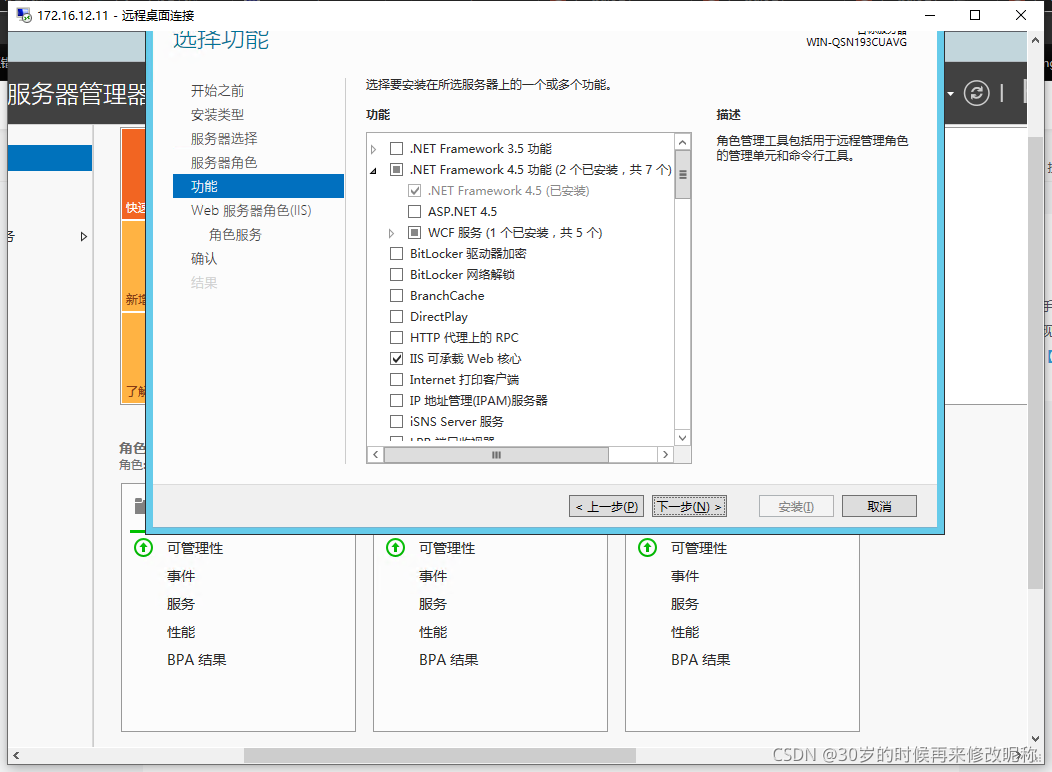Open 事件 in the first role tile
The width and height of the screenshot is (1052, 772).
coord(180,576)
